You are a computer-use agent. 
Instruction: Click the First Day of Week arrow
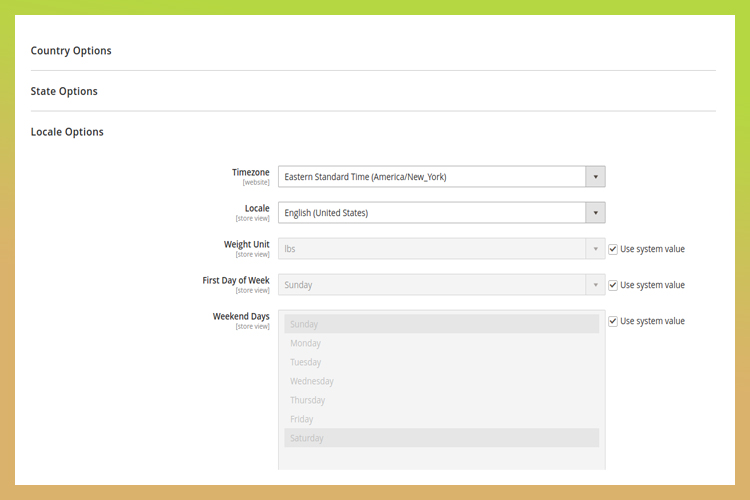tap(595, 285)
